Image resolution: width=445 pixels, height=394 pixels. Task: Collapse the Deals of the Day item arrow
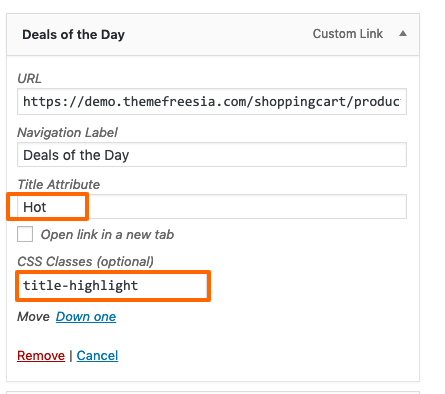click(x=403, y=33)
